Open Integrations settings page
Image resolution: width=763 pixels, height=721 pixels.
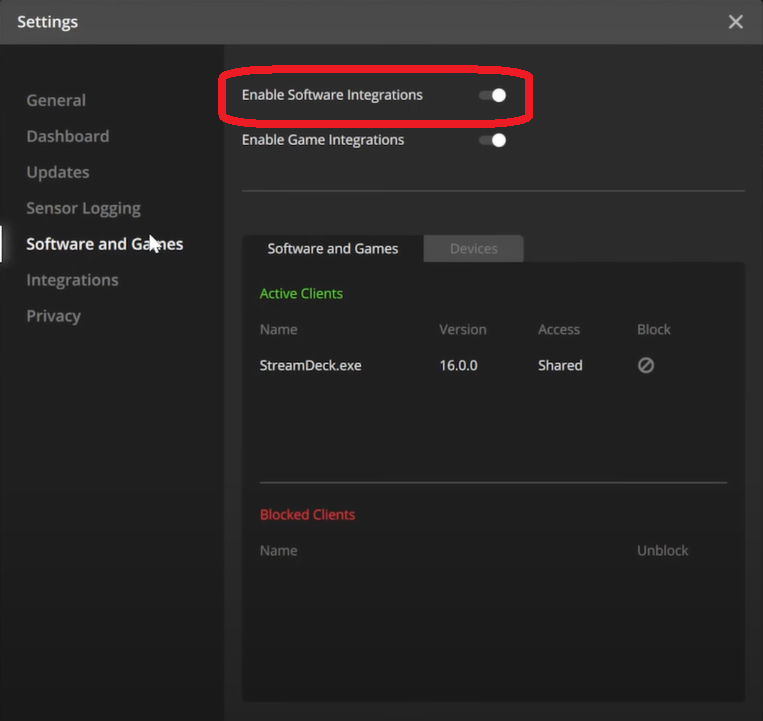[72, 280]
